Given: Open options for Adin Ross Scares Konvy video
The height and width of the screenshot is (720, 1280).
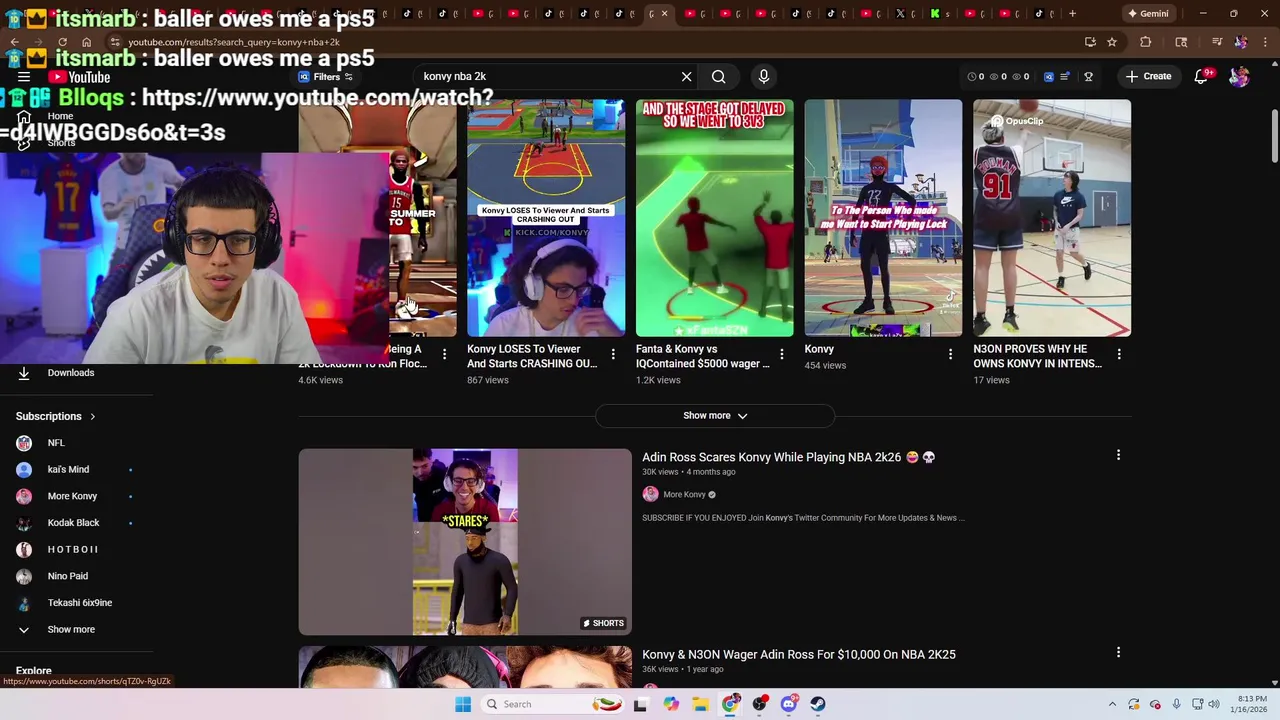Looking at the screenshot, I should pyautogui.click(x=1118, y=456).
